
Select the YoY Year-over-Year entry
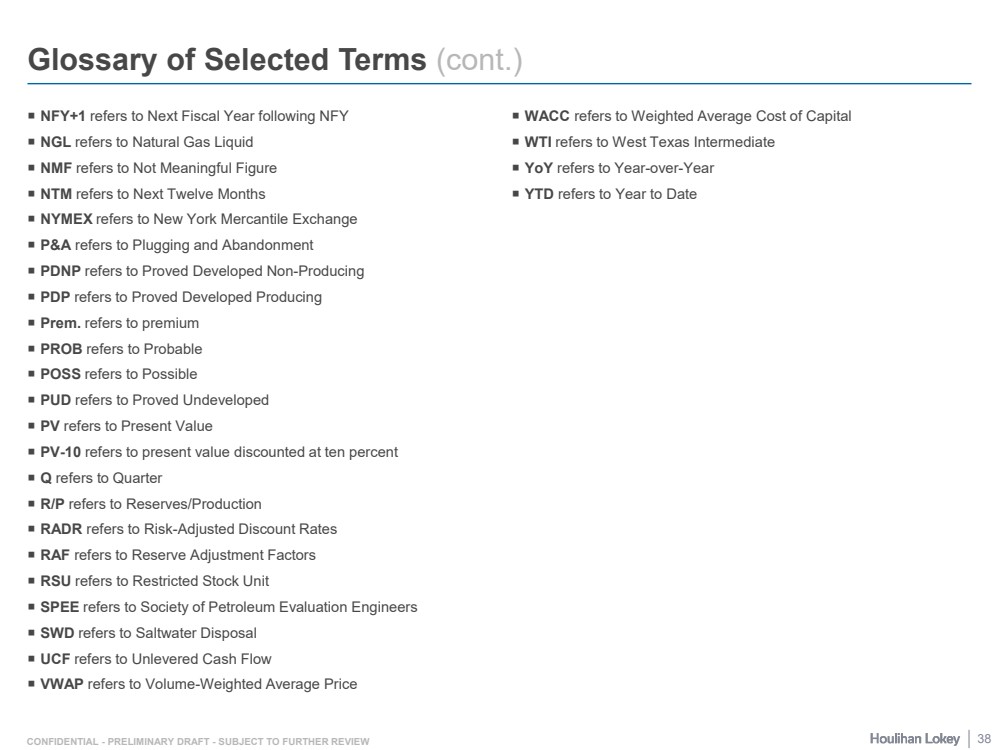(x=619, y=168)
